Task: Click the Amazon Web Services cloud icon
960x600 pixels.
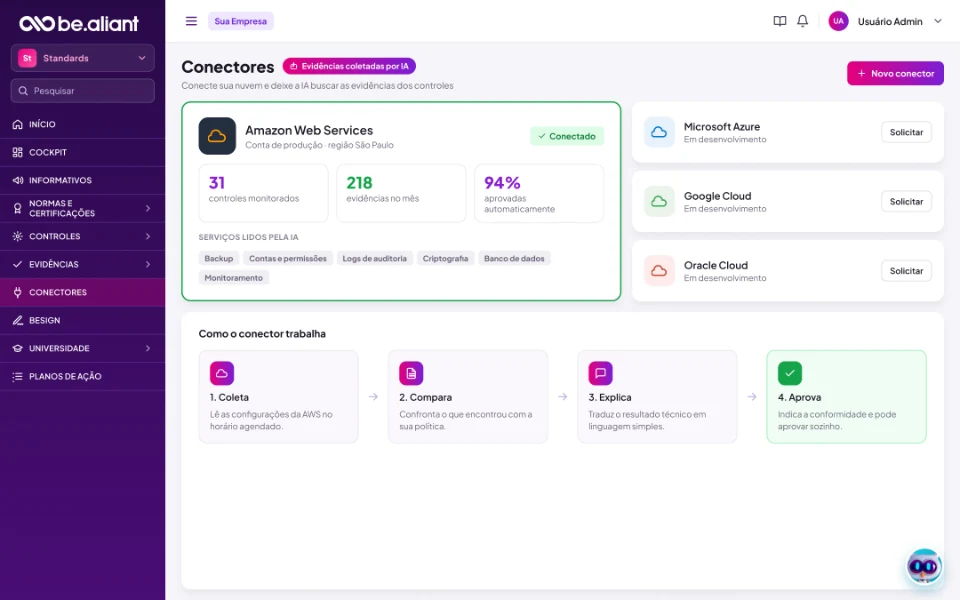Action: click(217, 136)
